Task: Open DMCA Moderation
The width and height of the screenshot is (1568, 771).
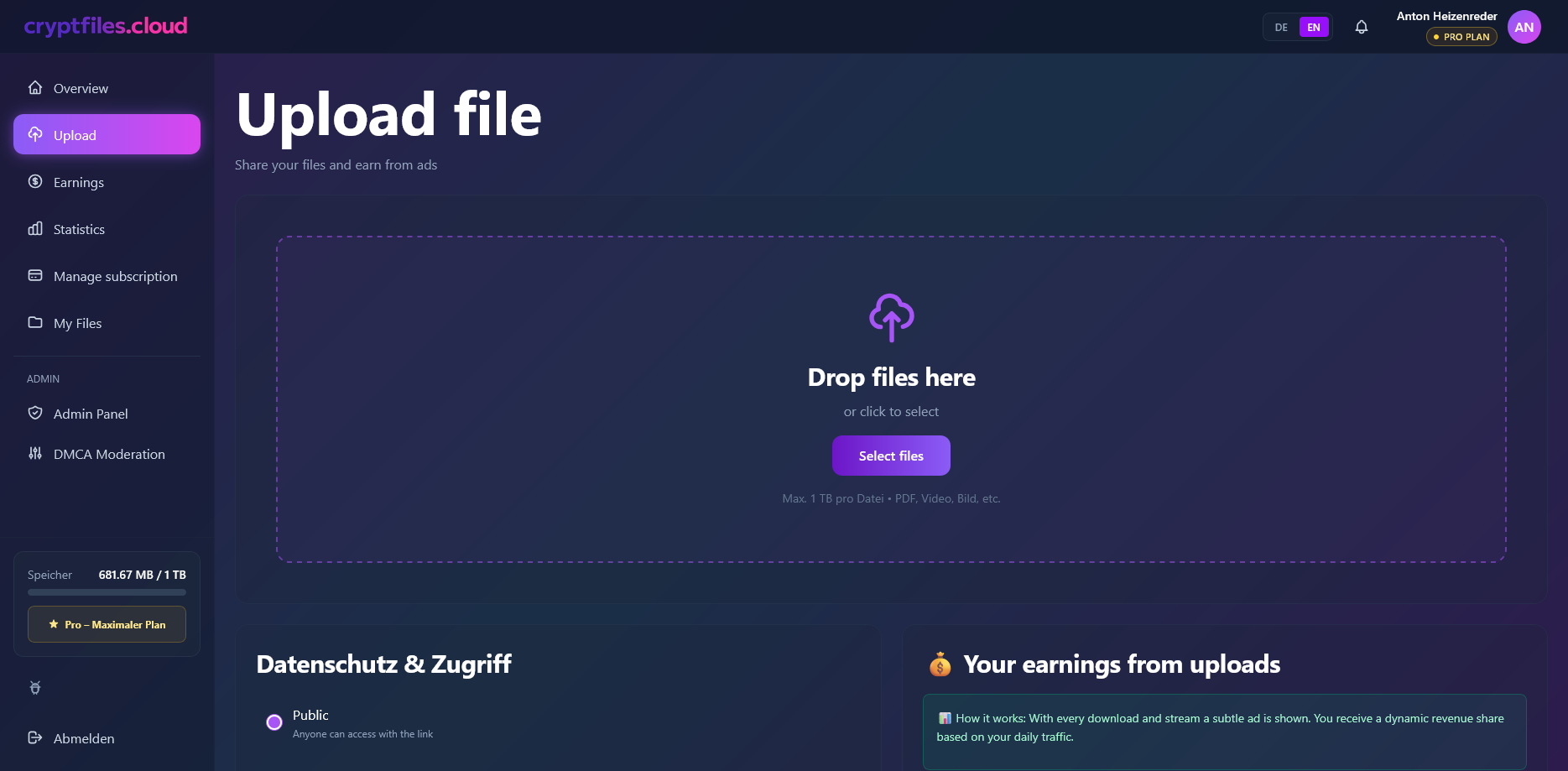Action: point(109,454)
